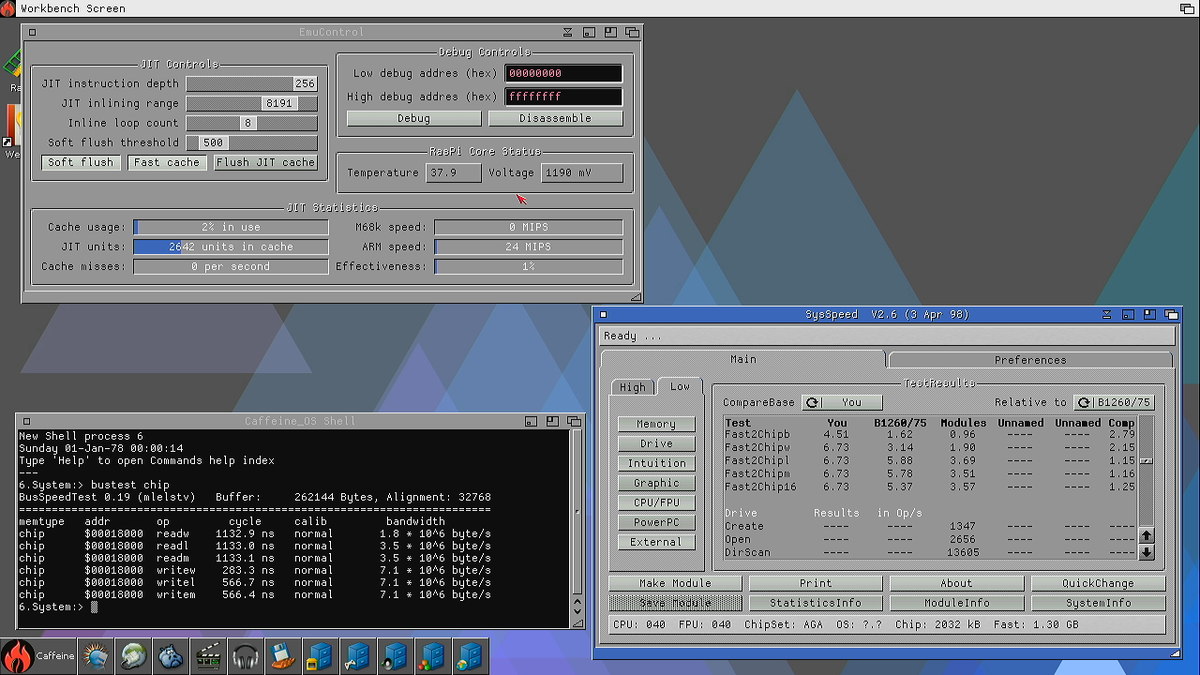Cycle the 'Relative to' B1260/75 selector
The image size is (1200, 675).
1113,402
